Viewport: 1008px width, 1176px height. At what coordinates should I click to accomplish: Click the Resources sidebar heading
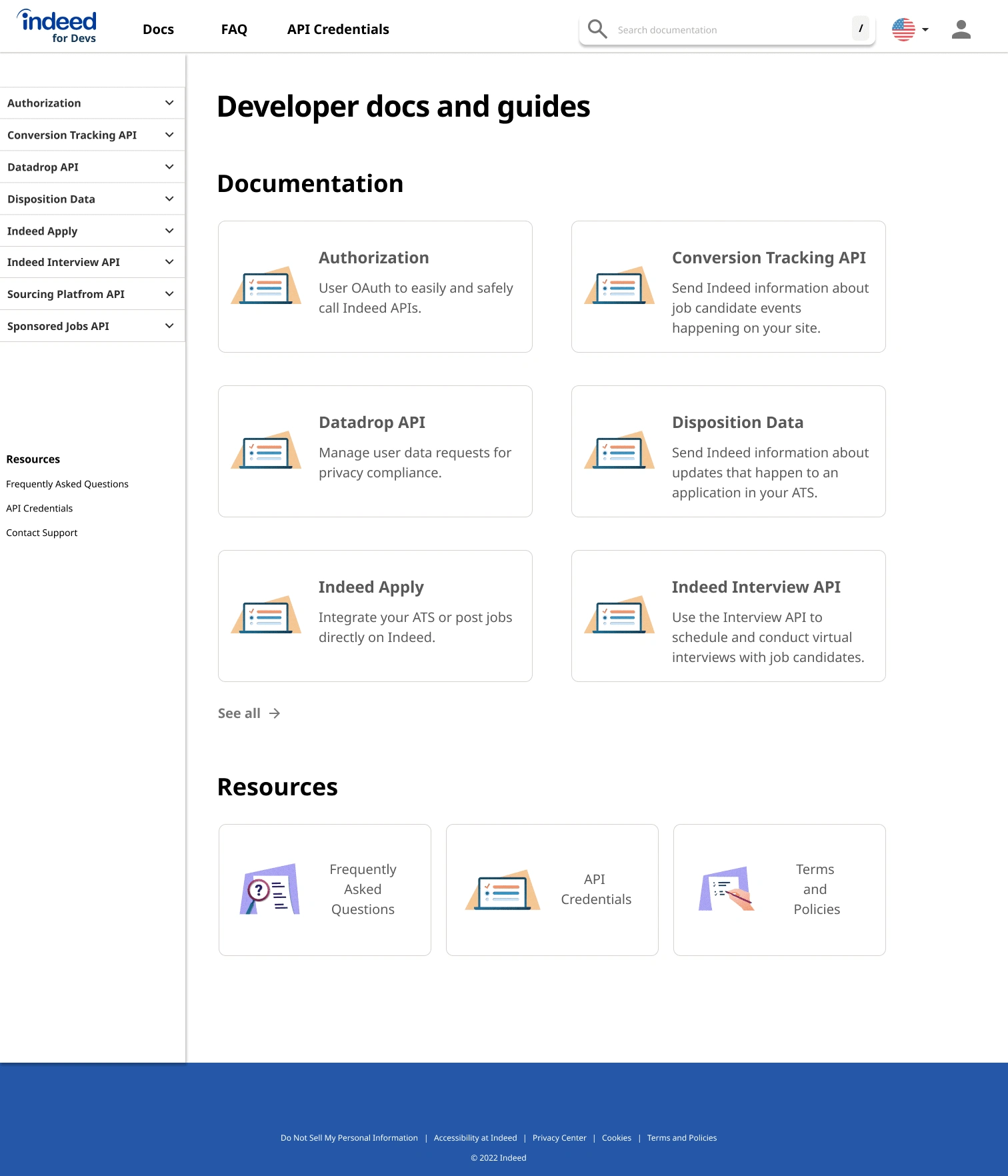click(x=33, y=459)
